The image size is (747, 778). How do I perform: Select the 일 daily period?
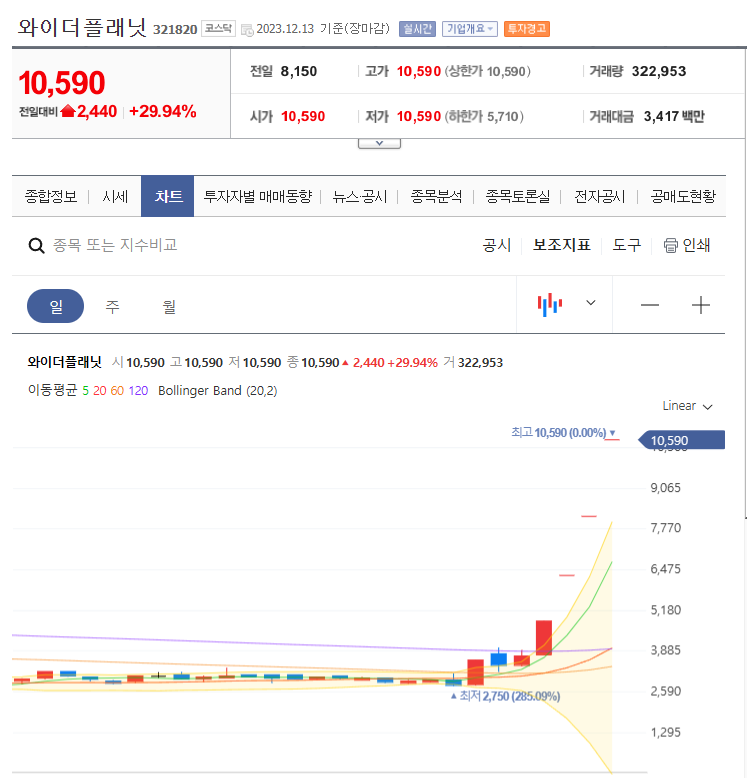[x=56, y=306]
